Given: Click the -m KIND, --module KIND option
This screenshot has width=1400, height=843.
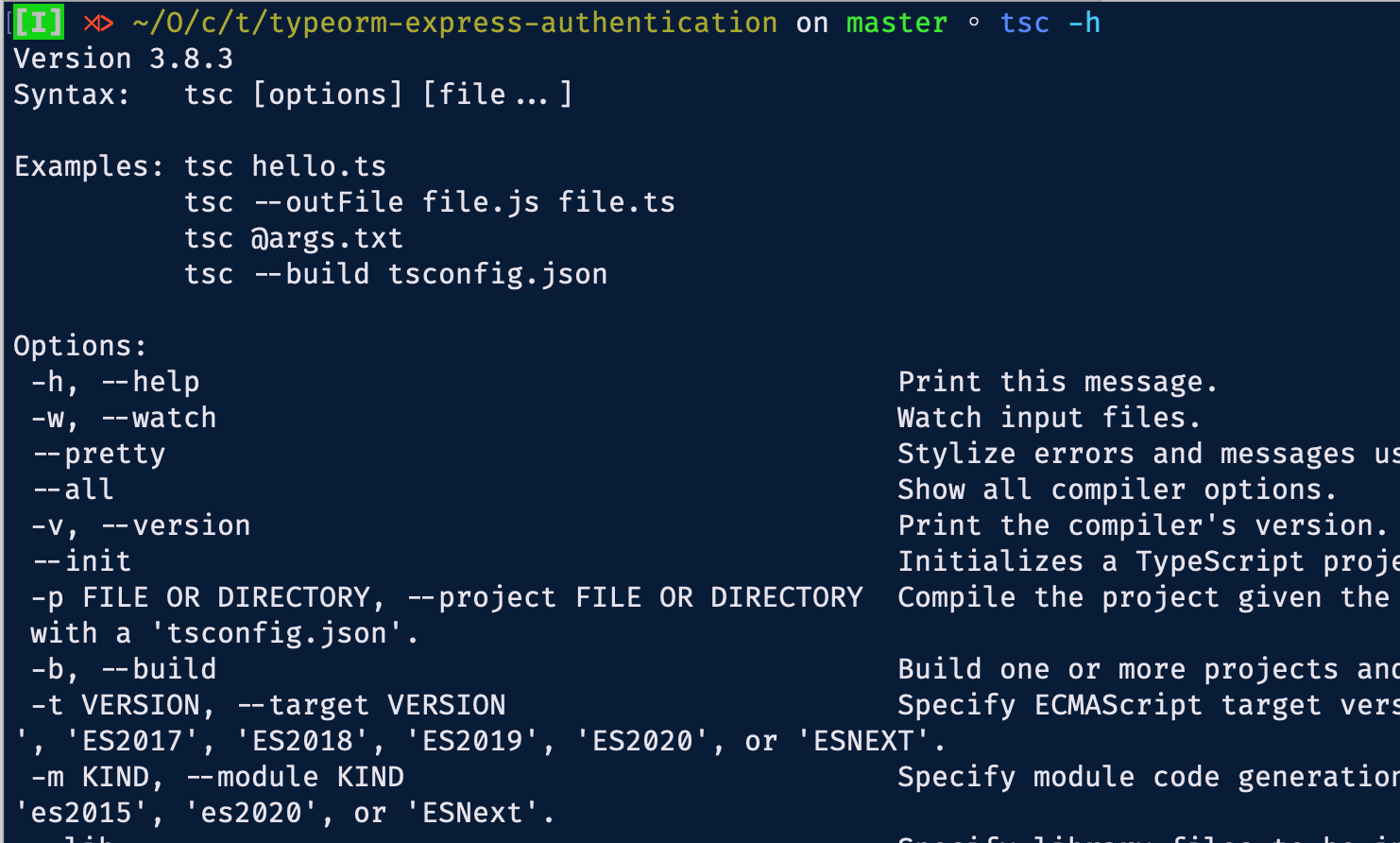Looking at the screenshot, I should coord(217,777).
